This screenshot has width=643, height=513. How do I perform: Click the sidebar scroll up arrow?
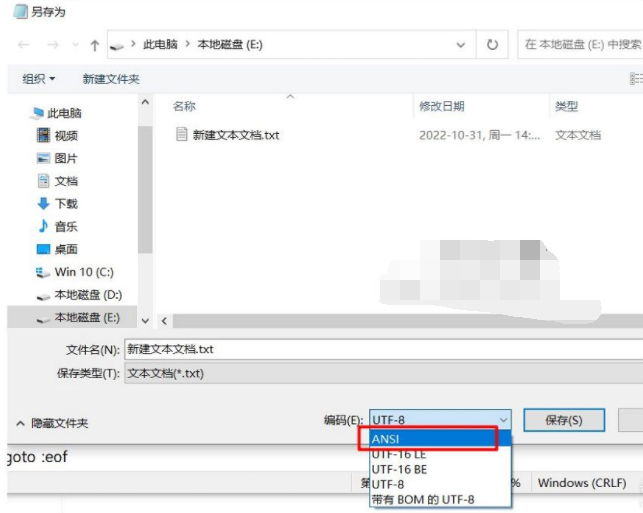click(145, 102)
